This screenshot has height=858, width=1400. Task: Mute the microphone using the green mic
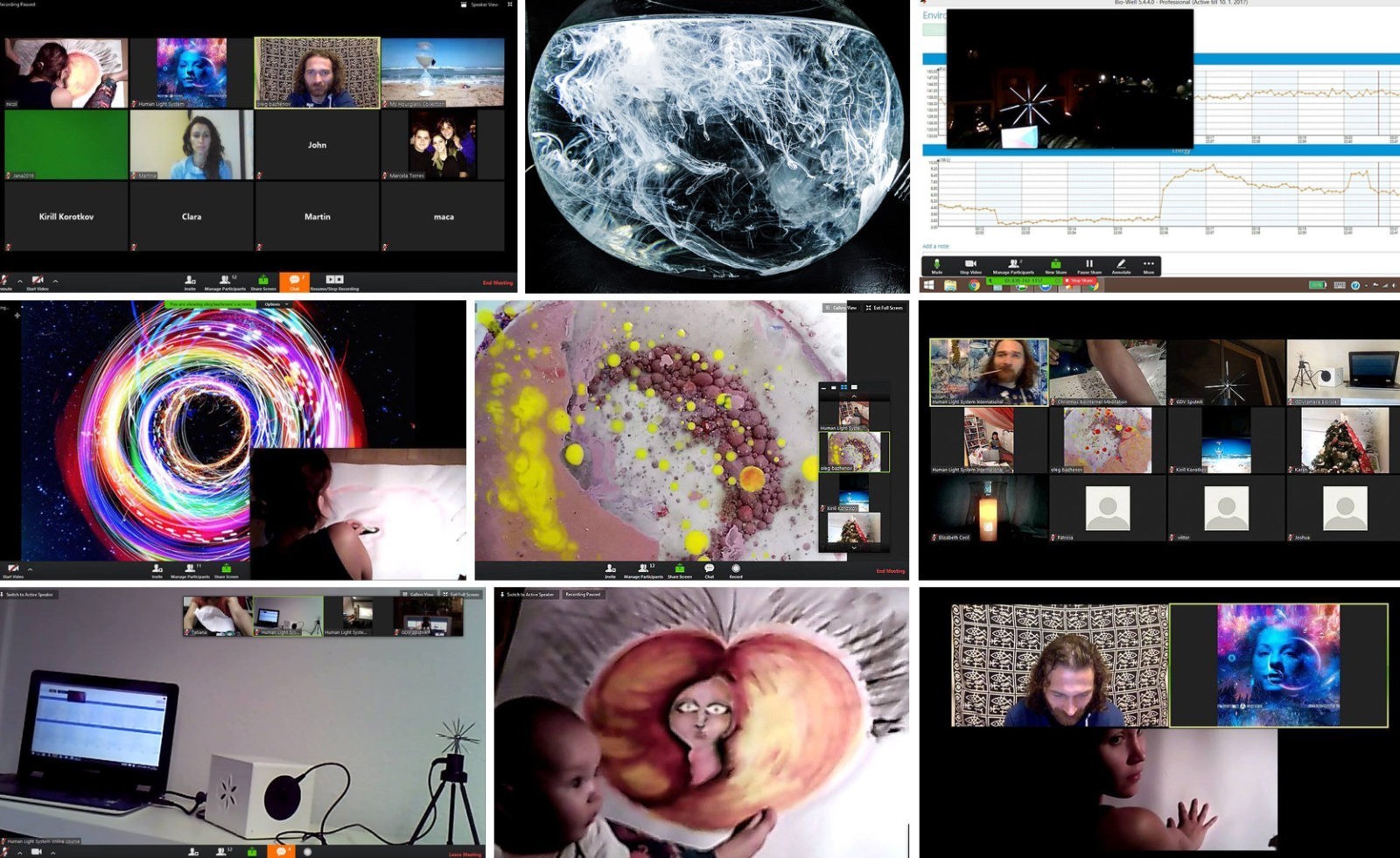pos(937,263)
